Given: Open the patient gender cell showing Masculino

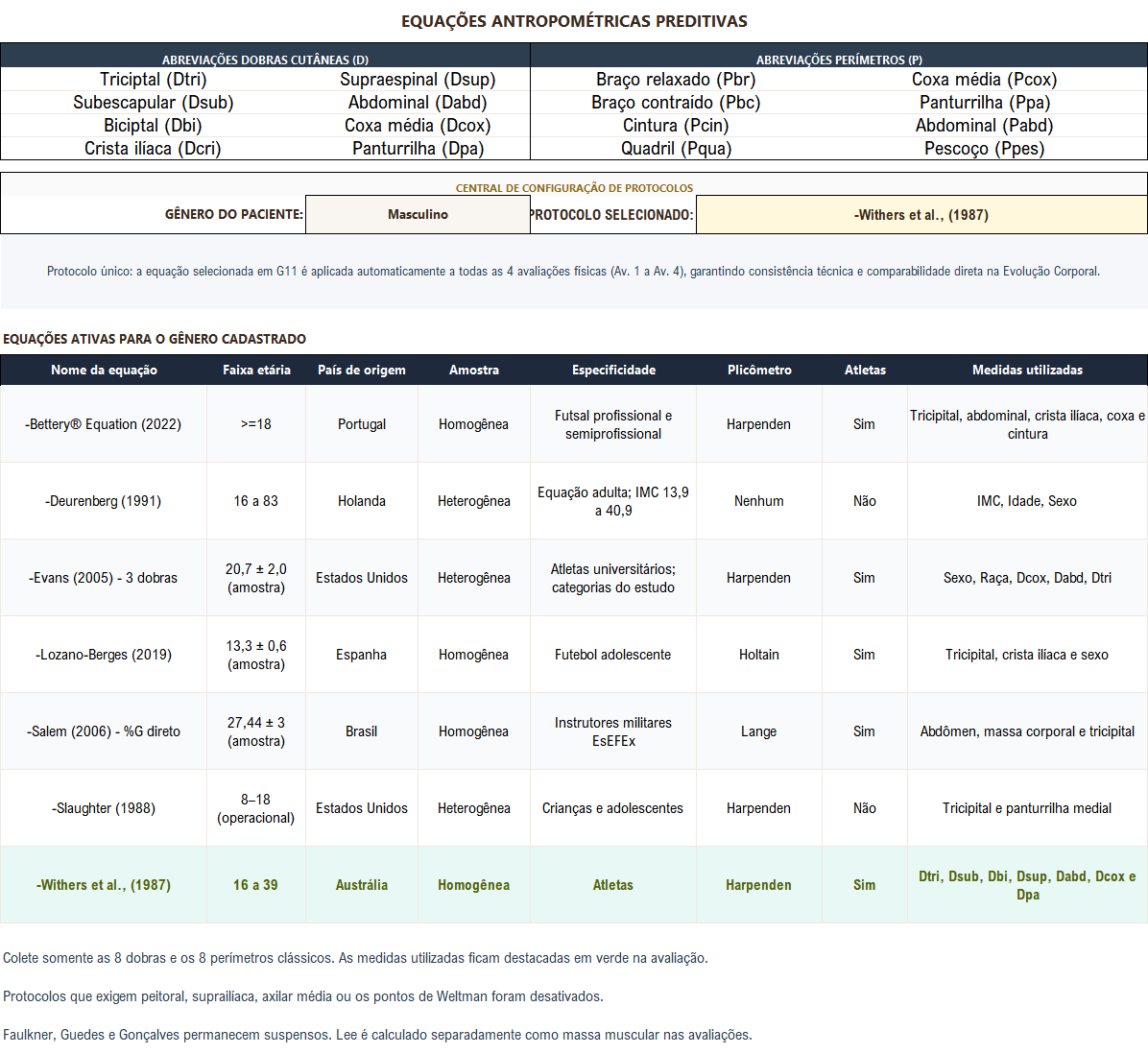Looking at the screenshot, I should pos(418,214).
